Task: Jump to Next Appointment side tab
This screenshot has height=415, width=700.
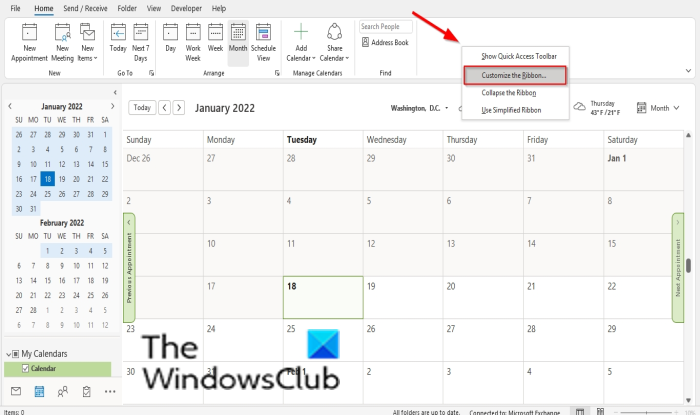Action: [x=678, y=268]
